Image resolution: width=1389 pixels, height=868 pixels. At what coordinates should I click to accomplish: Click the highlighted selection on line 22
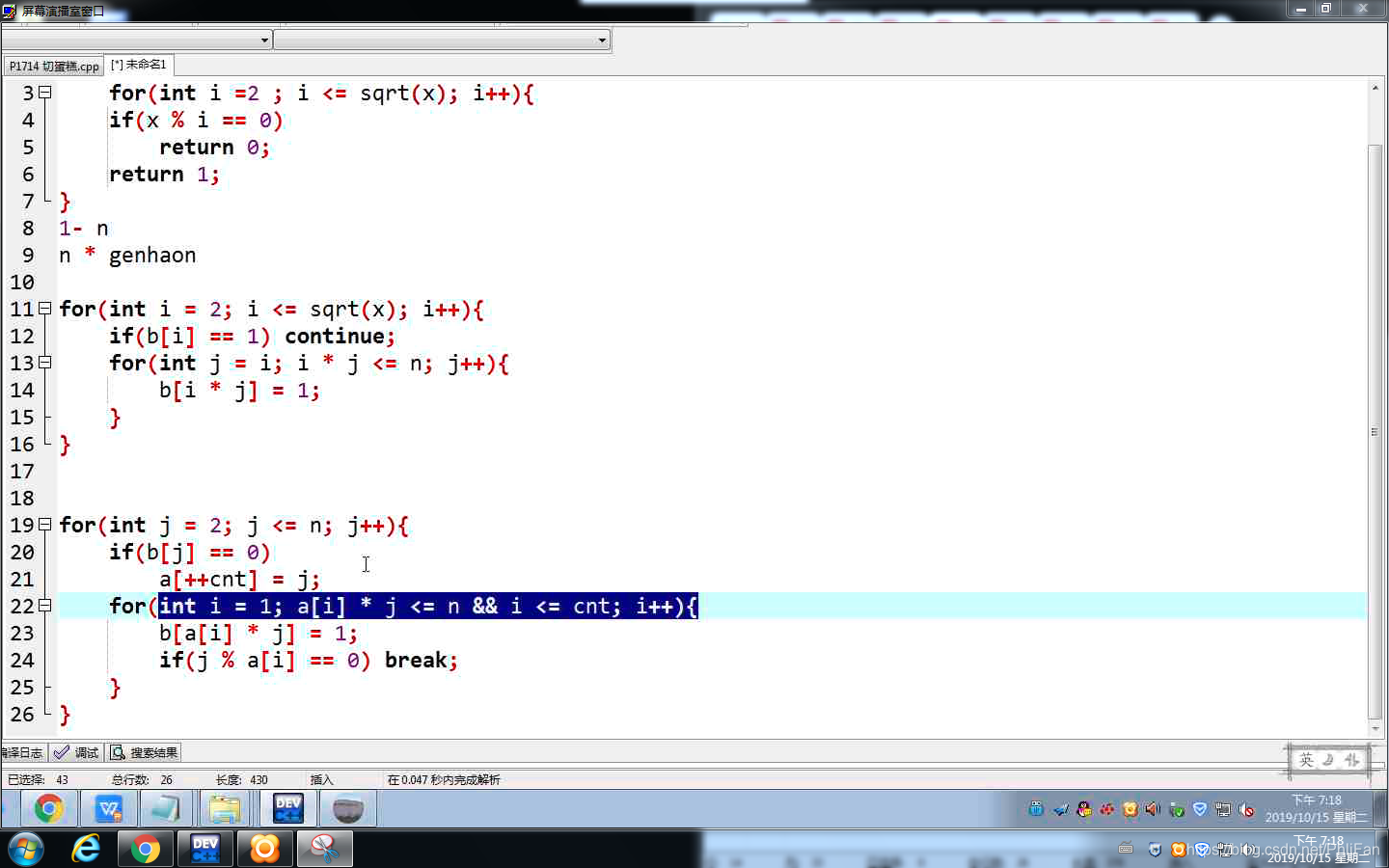[x=427, y=606]
